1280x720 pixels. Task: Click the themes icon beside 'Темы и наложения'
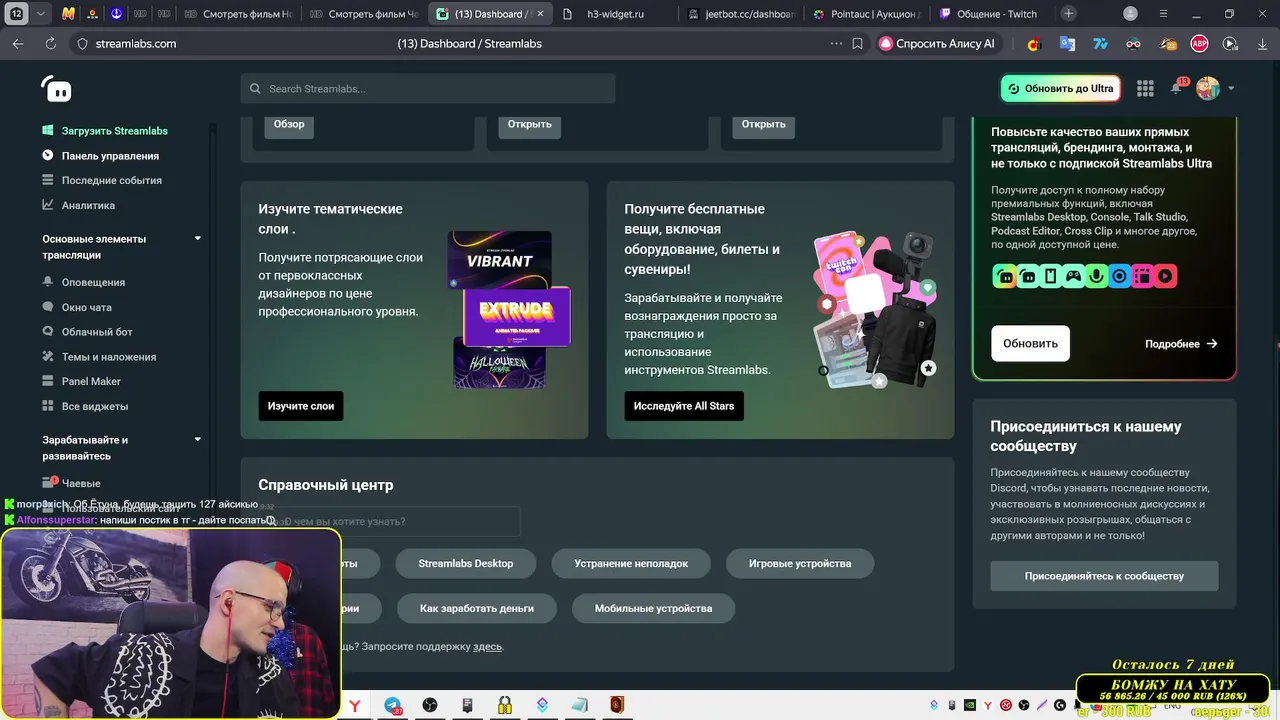click(x=48, y=357)
